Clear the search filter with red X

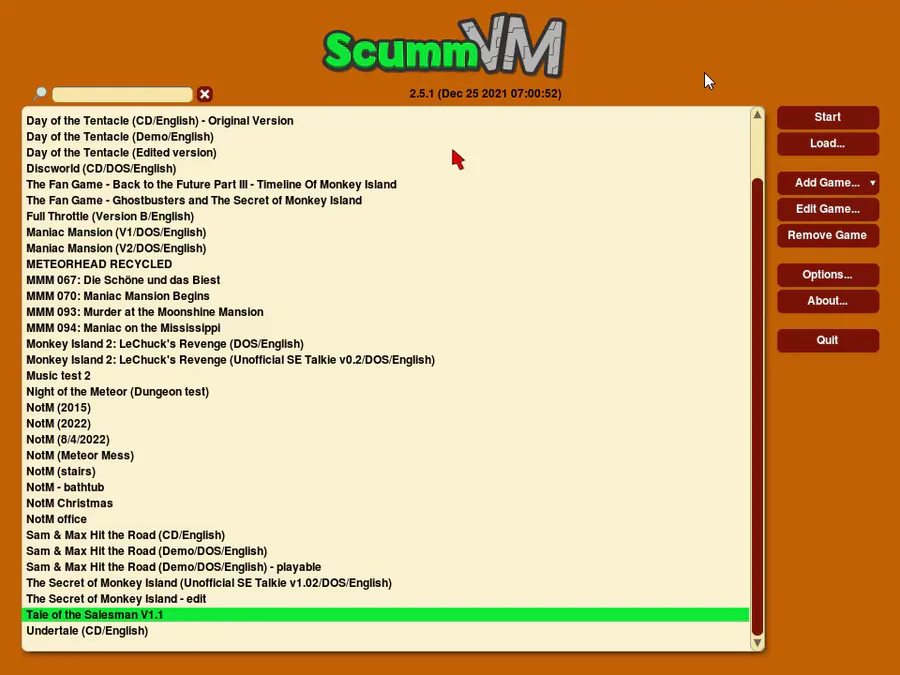(204, 94)
